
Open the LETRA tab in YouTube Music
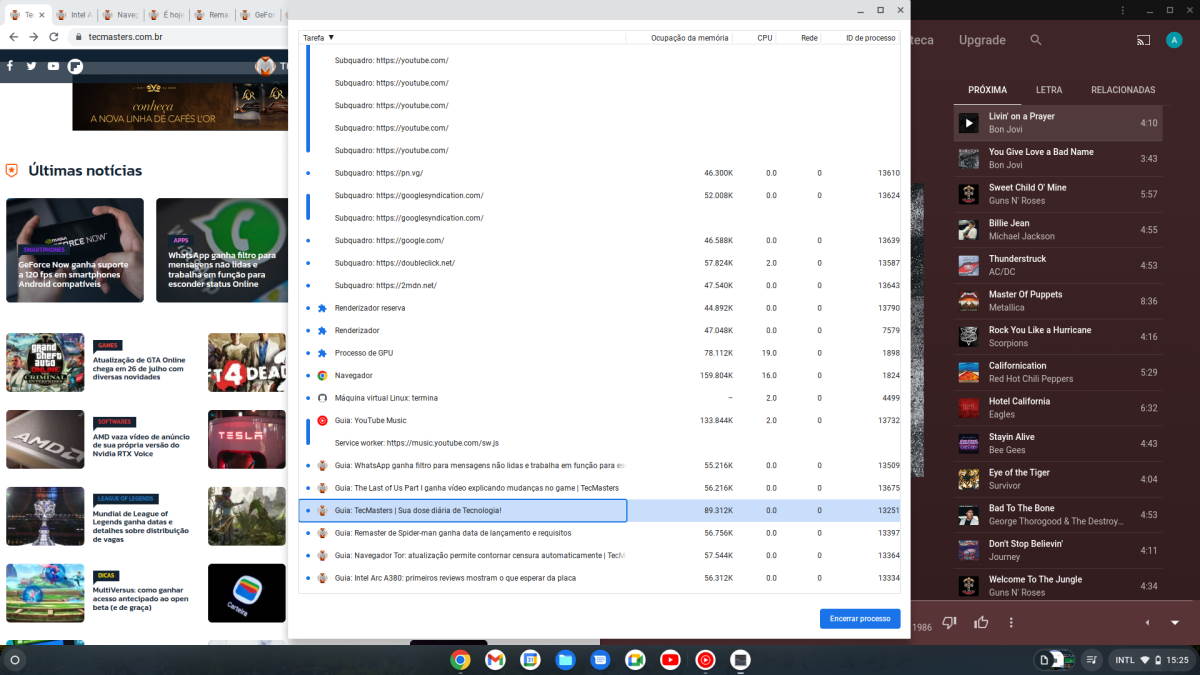pyautogui.click(x=1049, y=90)
